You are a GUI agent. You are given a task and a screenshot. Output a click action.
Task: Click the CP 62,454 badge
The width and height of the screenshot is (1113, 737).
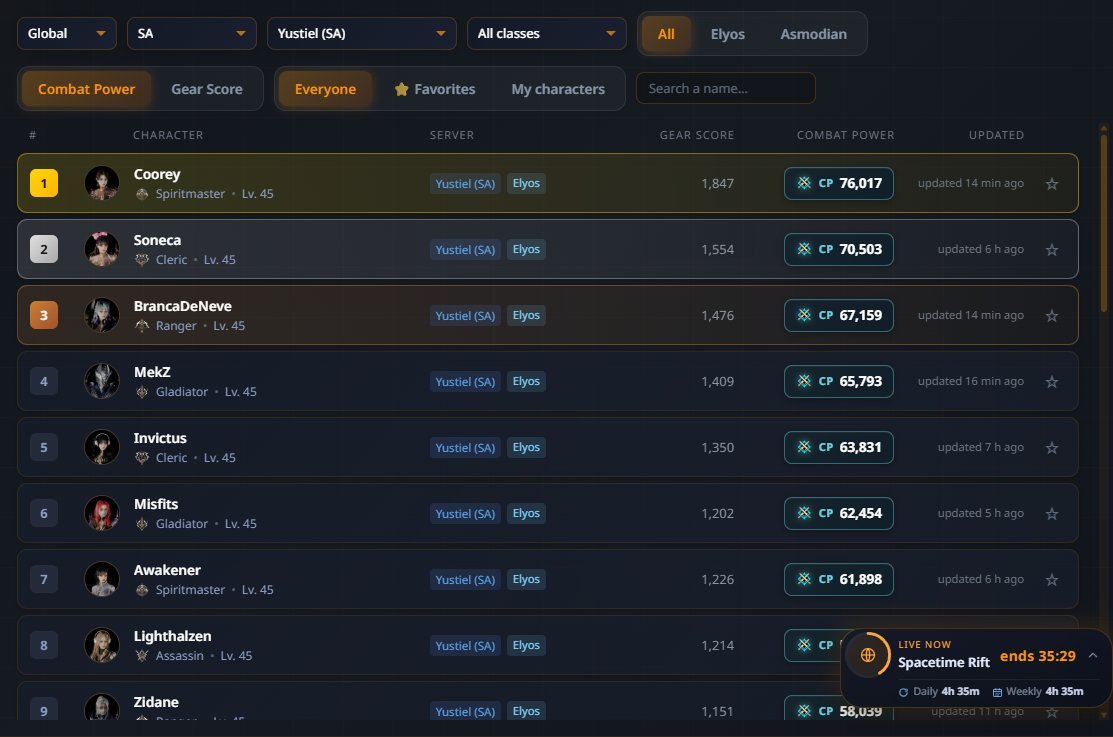pyautogui.click(x=838, y=513)
